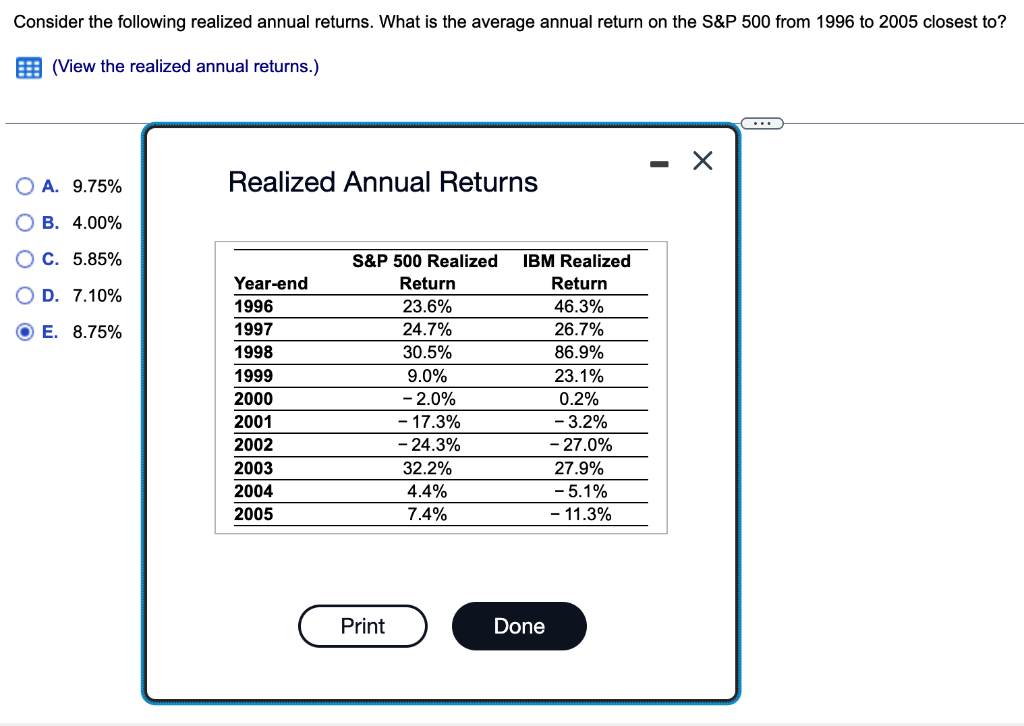1024x726 pixels.
Task: Click the Print button
Action: [x=362, y=626]
